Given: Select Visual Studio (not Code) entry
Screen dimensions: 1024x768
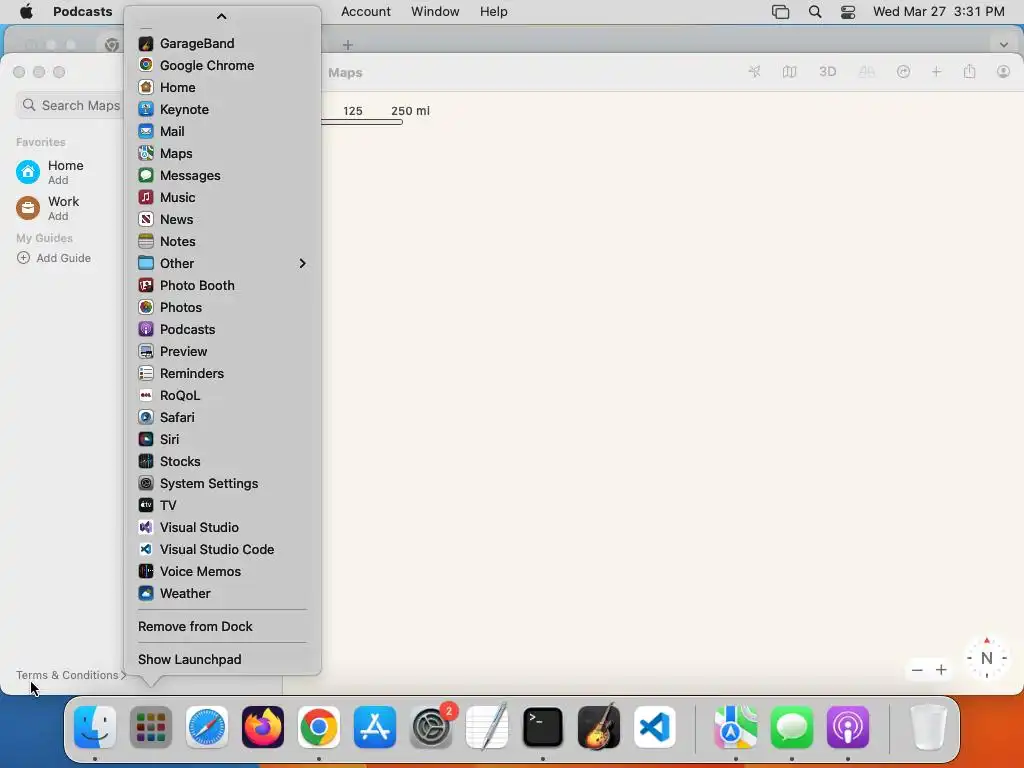Looking at the screenshot, I should 222,527.
